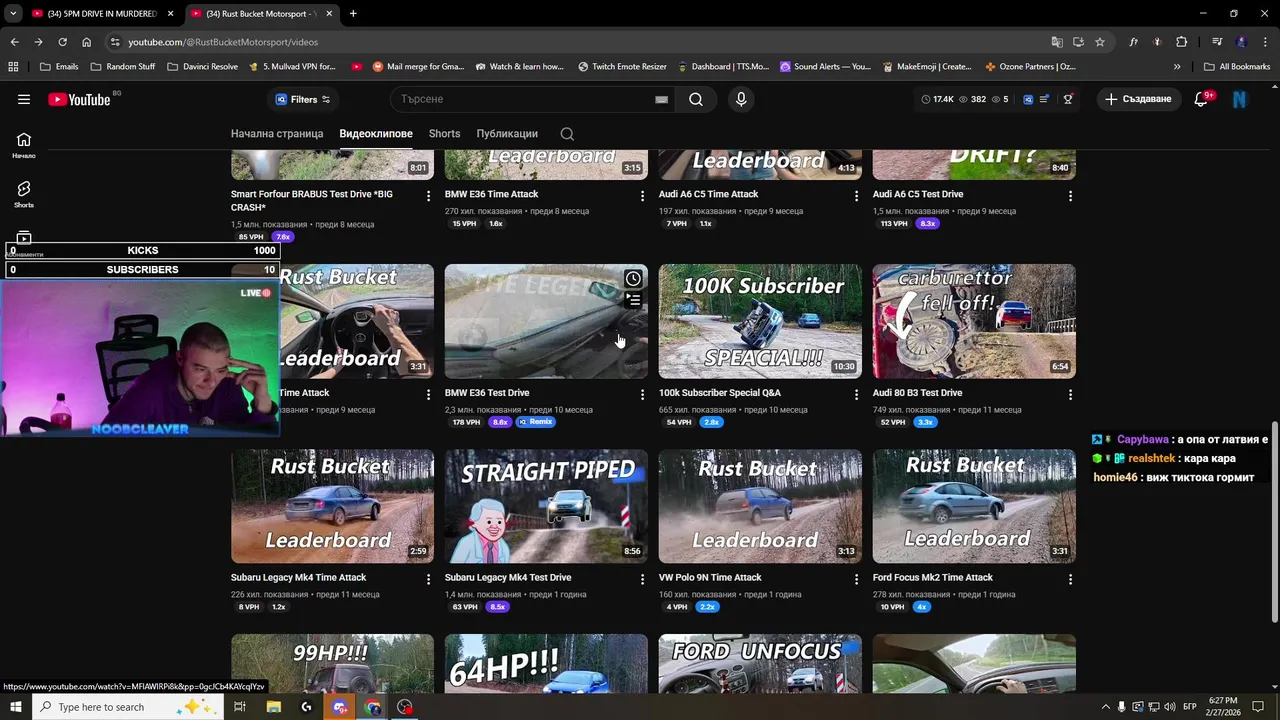Open File Explorer from the taskbar
1280x720 pixels.
[x=273, y=707]
